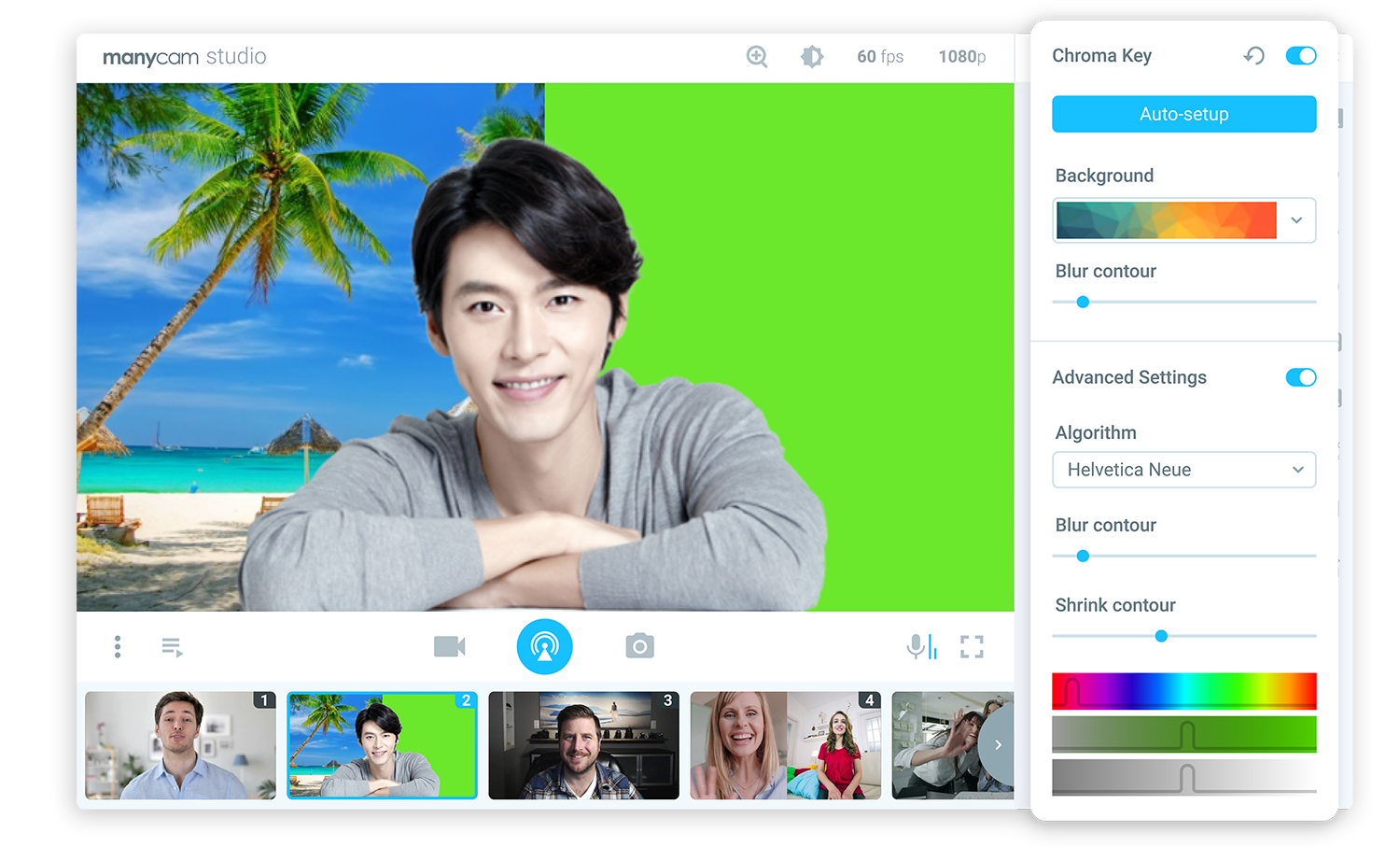This screenshot has width=1400, height=847.
Task: Select the zoom magnifier tool
Action: tap(757, 57)
